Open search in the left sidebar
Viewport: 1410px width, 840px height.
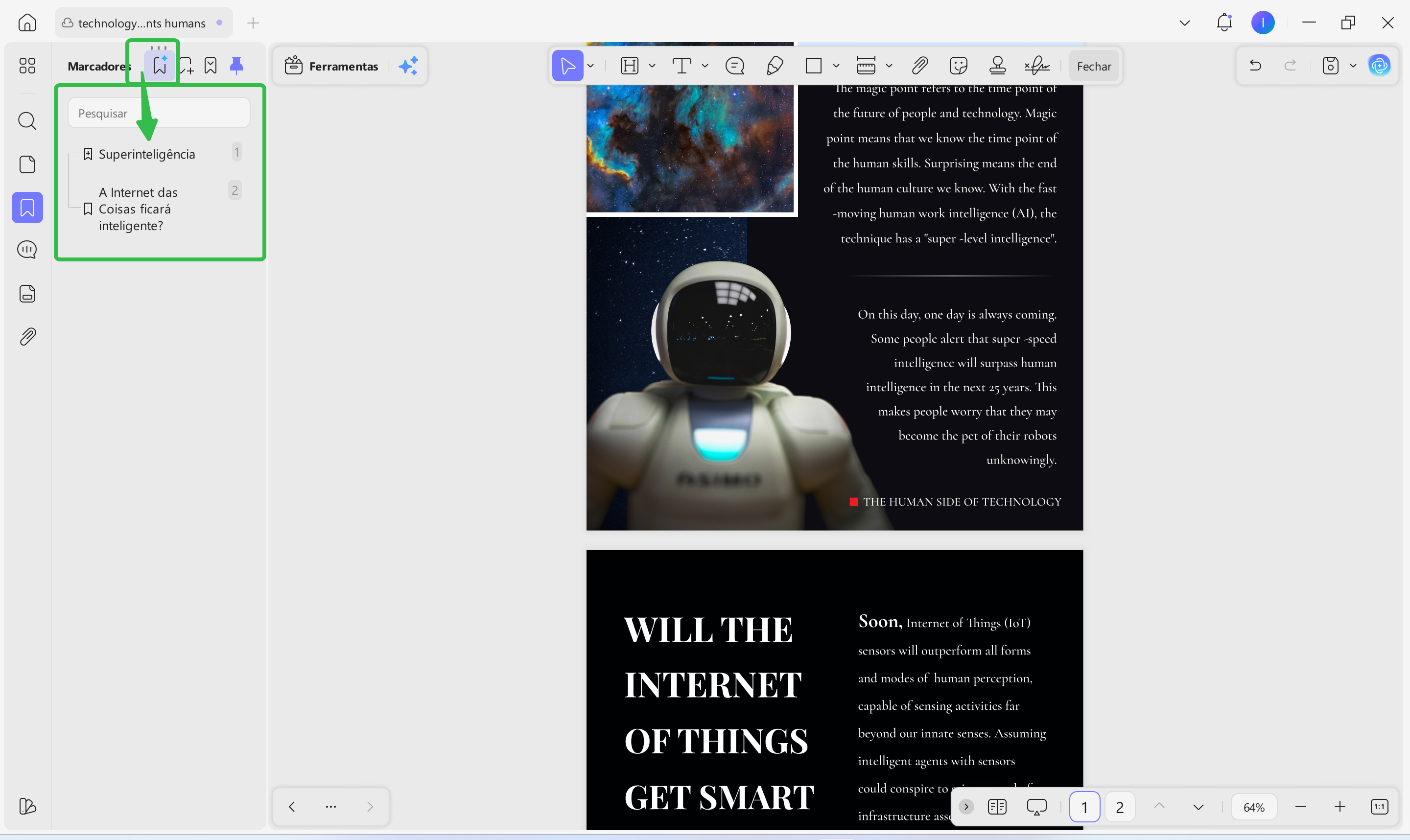[27, 121]
